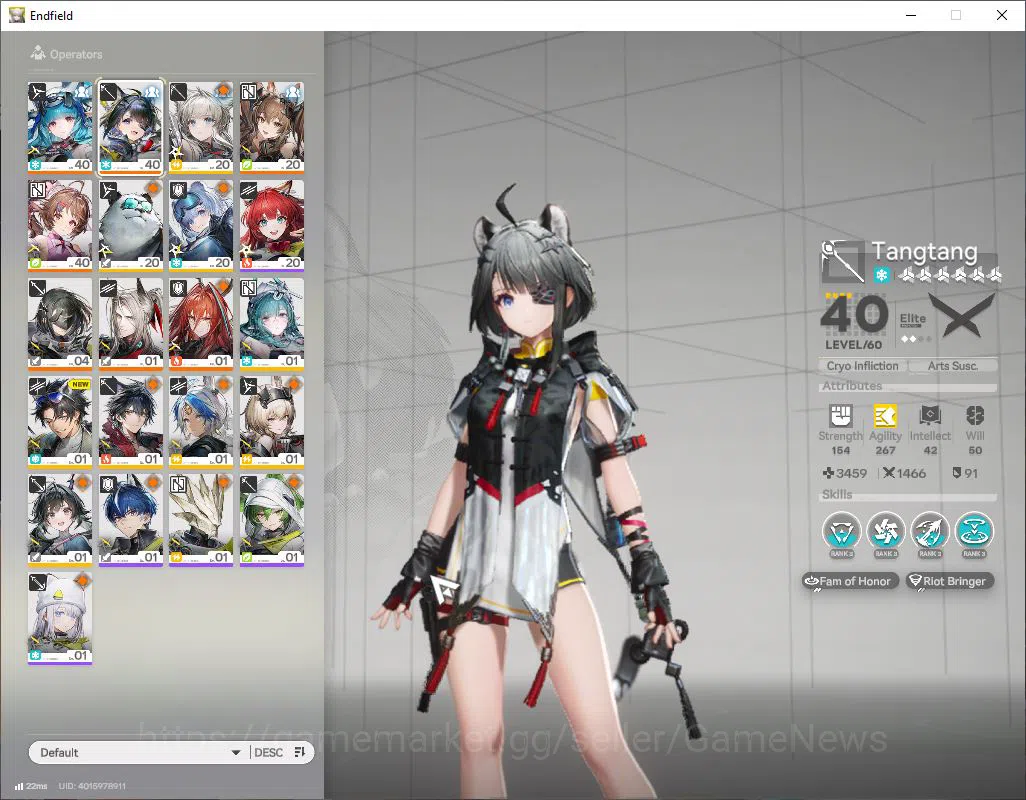Open the first skill icon with triangle

(x=841, y=530)
